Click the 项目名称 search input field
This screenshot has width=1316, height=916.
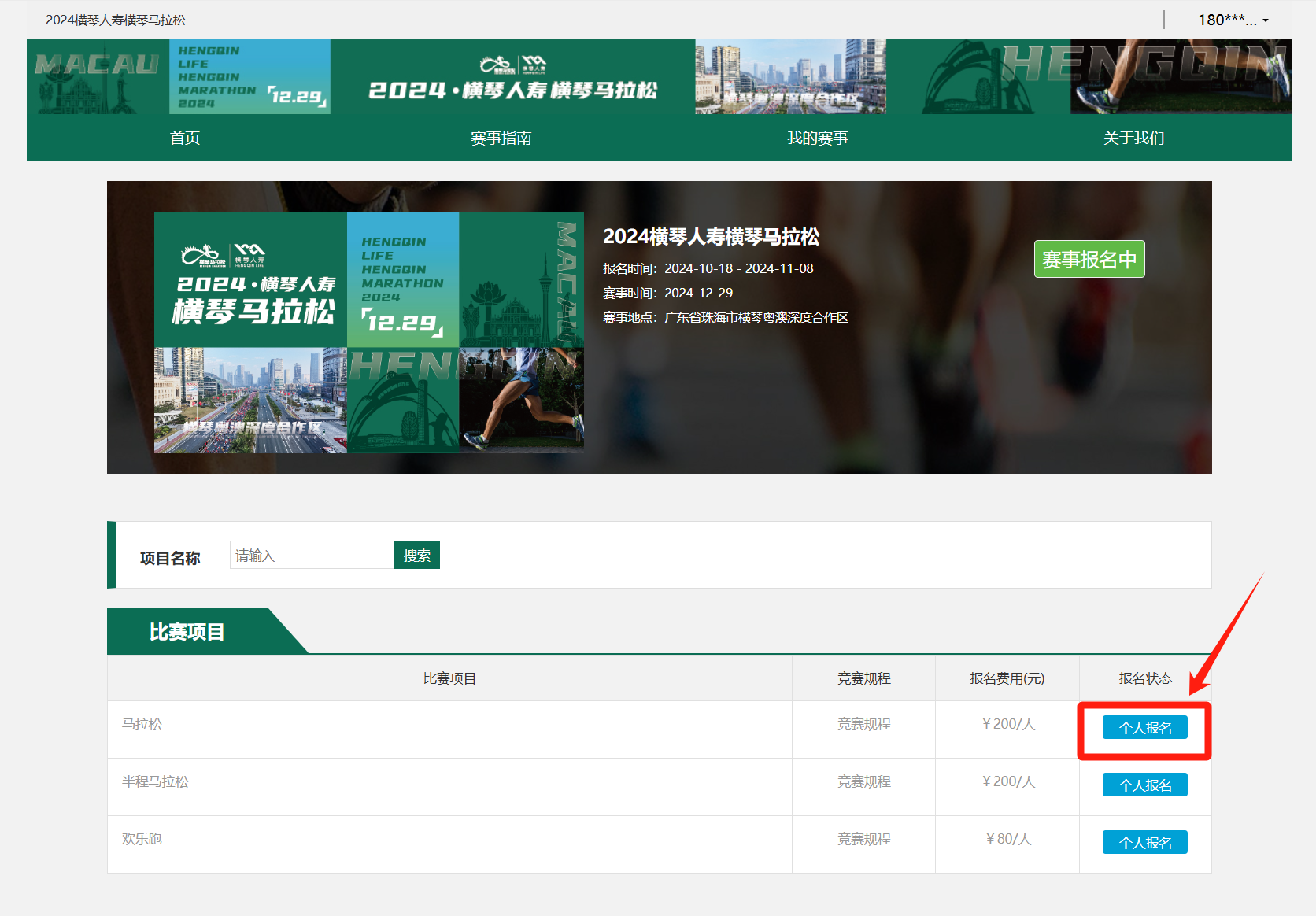[x=312, y=555]
